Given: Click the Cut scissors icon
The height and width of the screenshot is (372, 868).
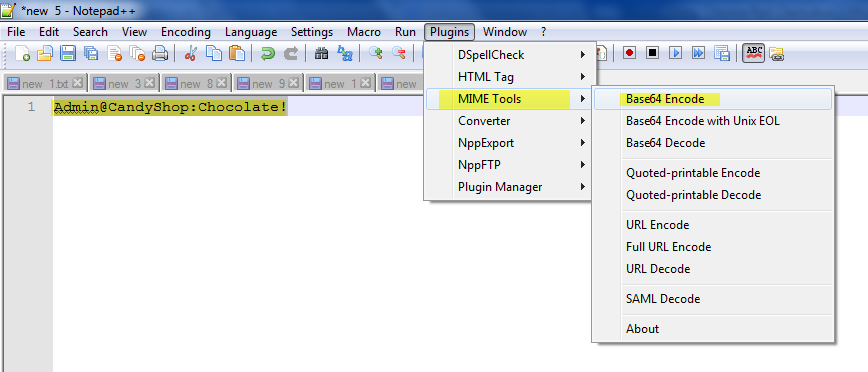Looking at the screenshot, I should tap(190, 54).
